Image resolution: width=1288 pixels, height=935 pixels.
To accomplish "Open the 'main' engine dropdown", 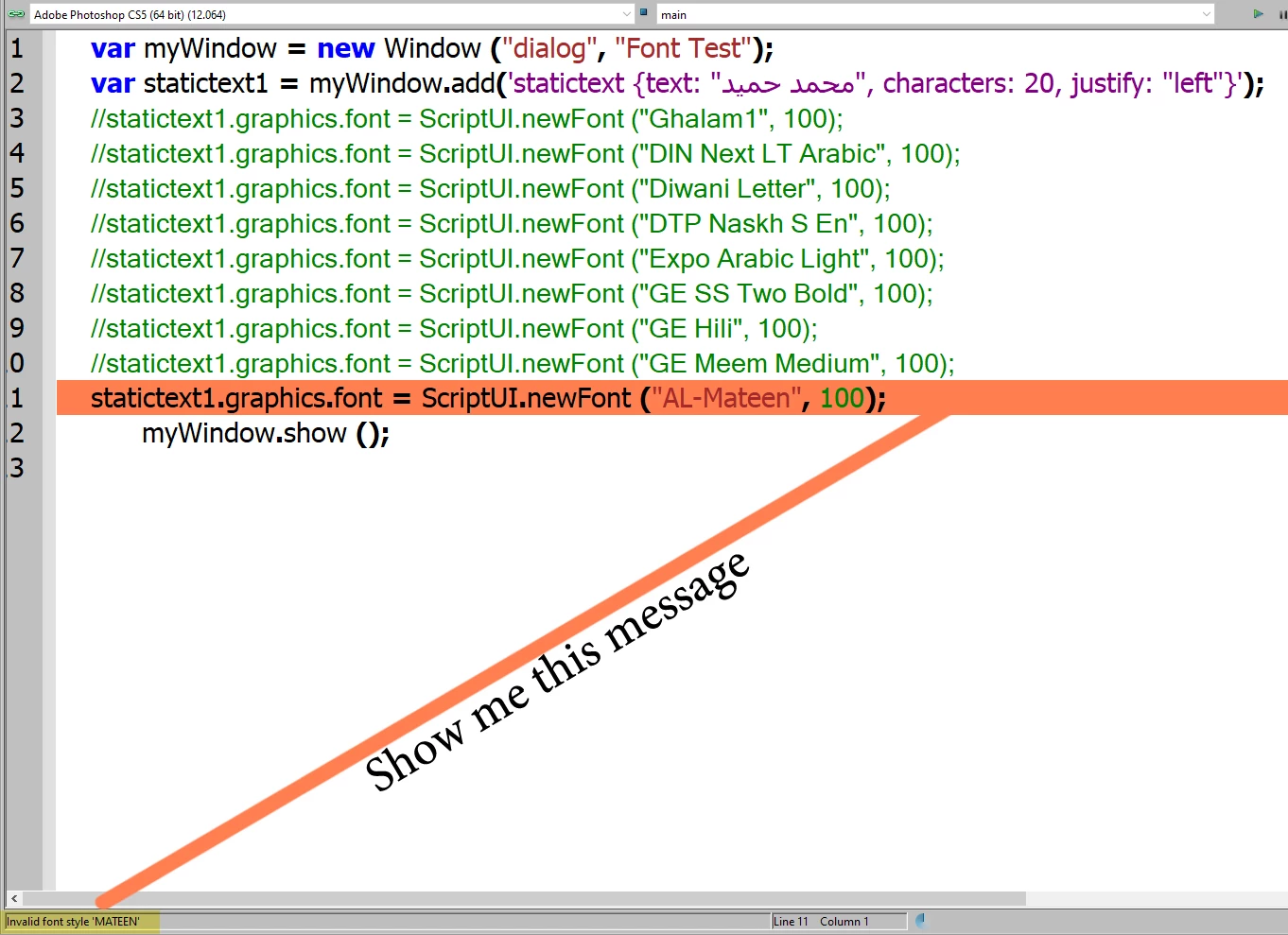I will click(x=934, y=14).
